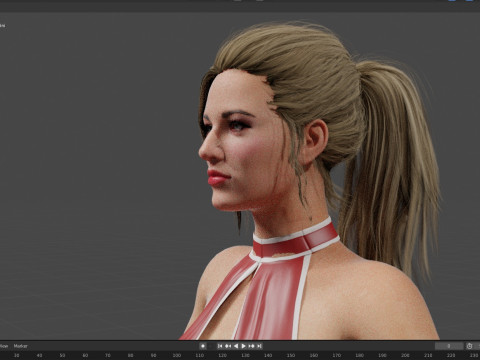Click the current frame number field

449,346
